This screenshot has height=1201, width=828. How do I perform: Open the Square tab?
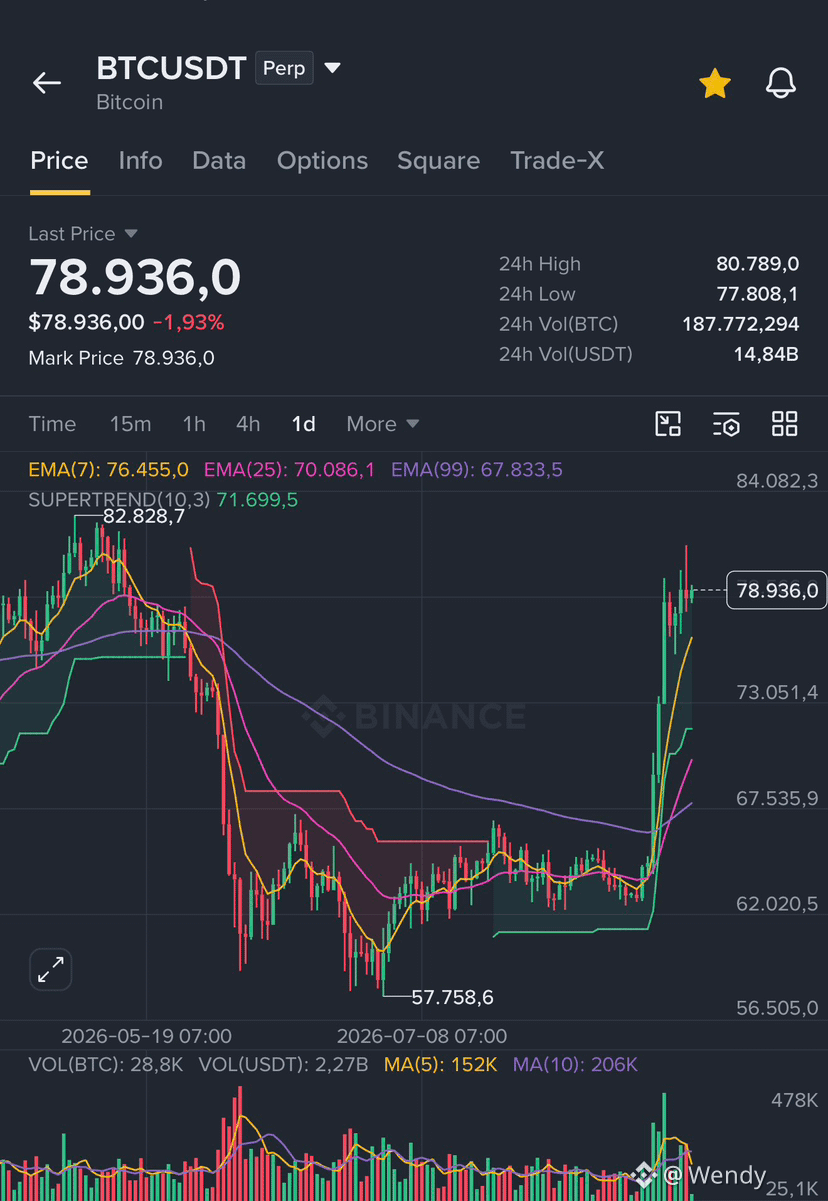438,160
